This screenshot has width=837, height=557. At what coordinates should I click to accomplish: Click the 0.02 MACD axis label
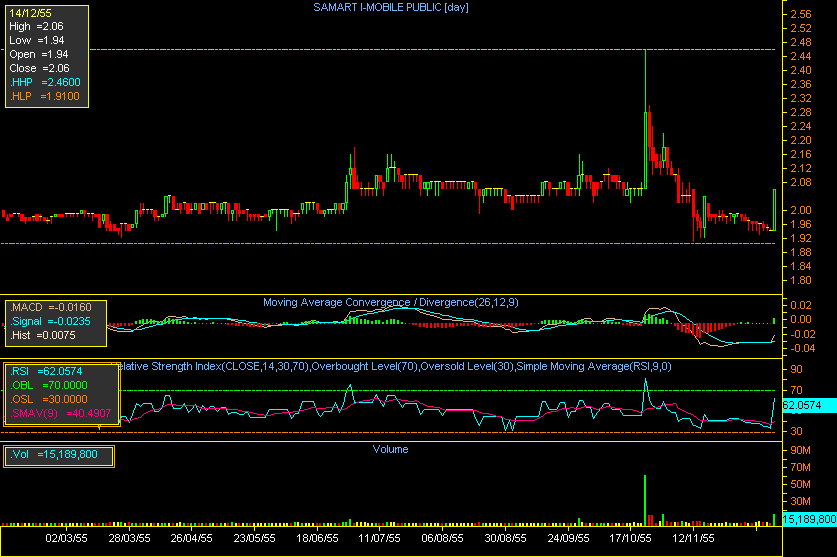(801, 305)
